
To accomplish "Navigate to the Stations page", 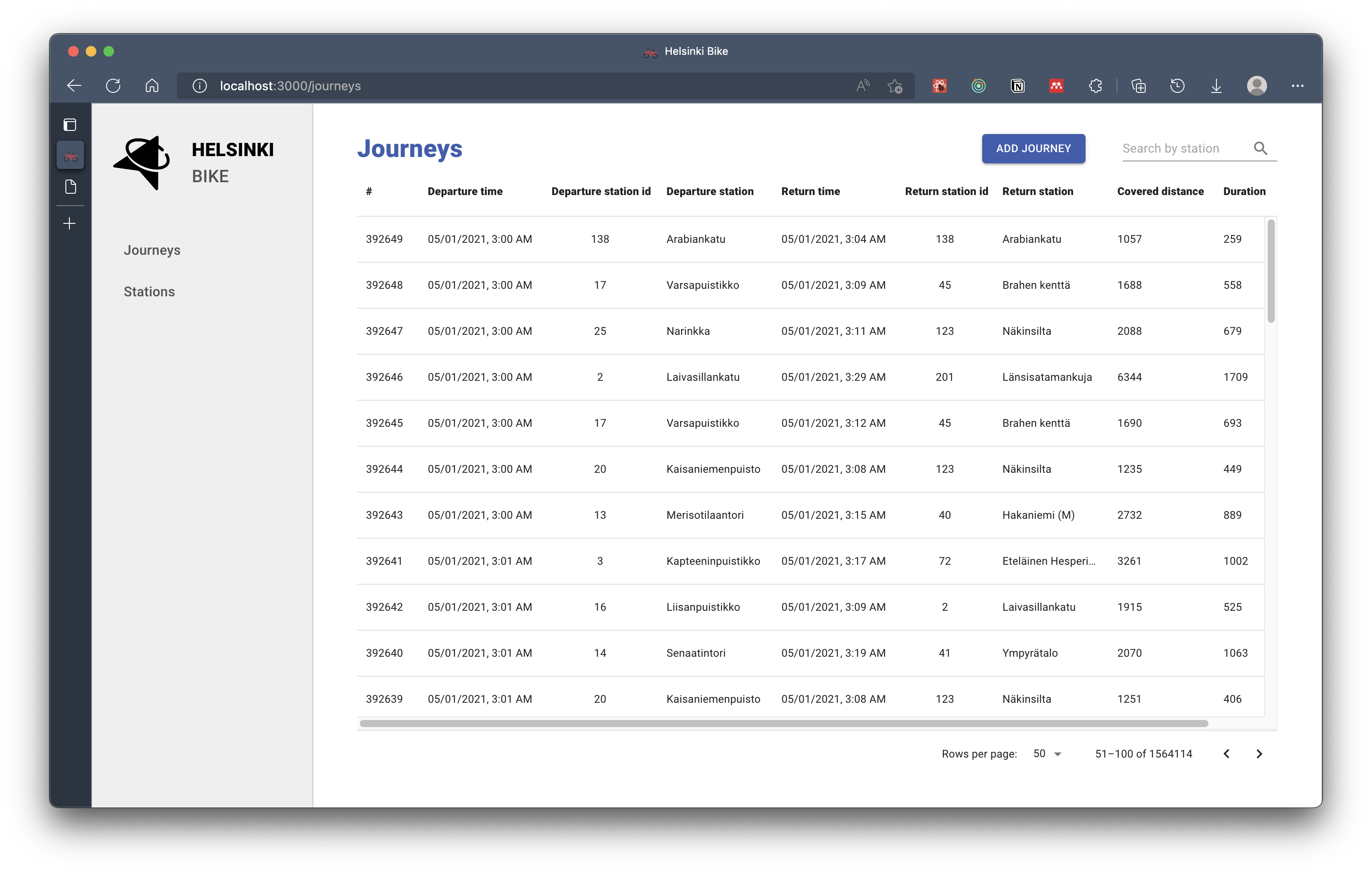I will click(149, 291).
